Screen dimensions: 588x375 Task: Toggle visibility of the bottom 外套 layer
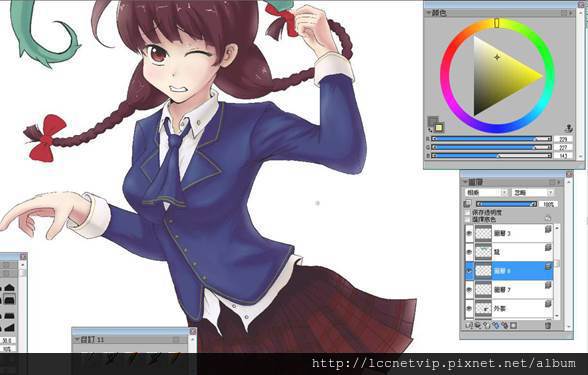pyautogui.click(x=469, y=308)
